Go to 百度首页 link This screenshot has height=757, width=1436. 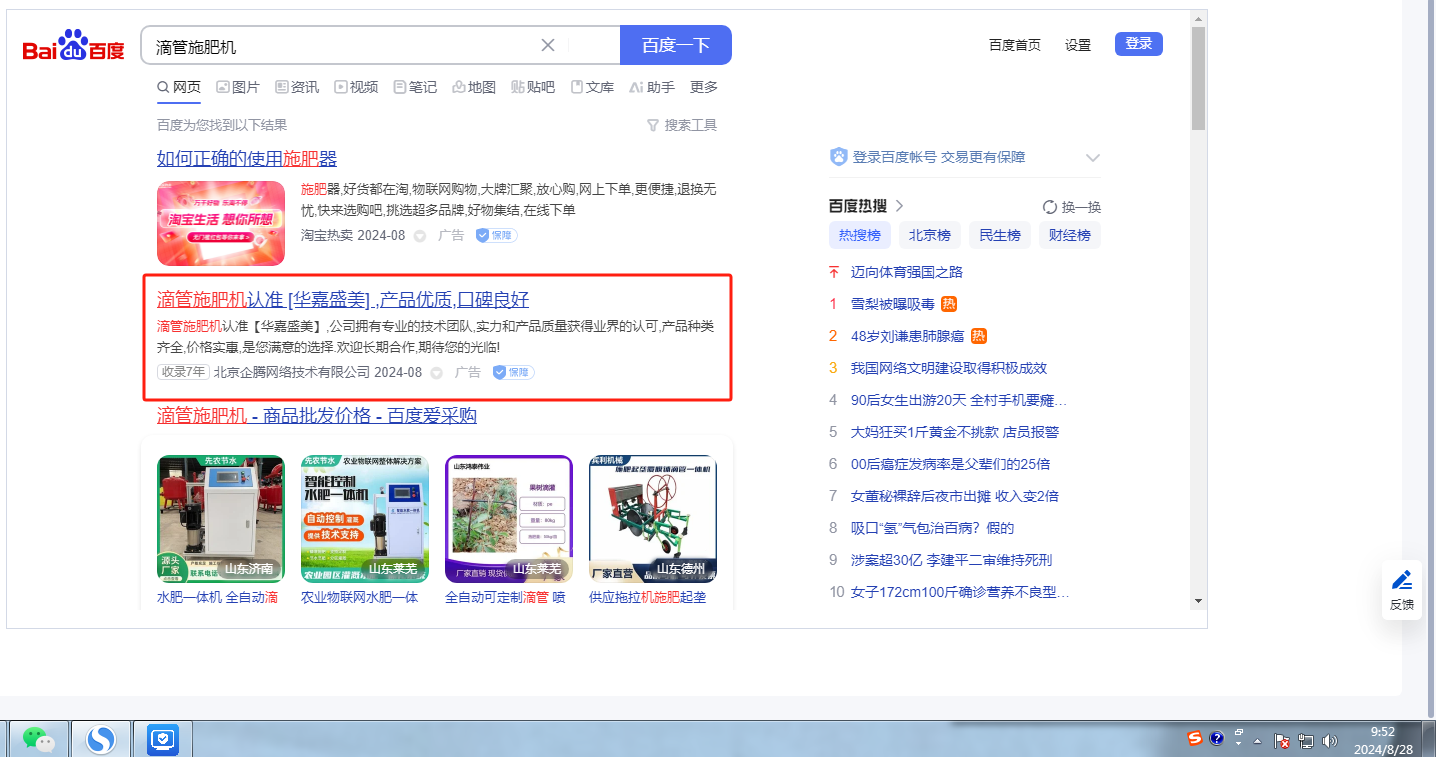coord(1015,45)
